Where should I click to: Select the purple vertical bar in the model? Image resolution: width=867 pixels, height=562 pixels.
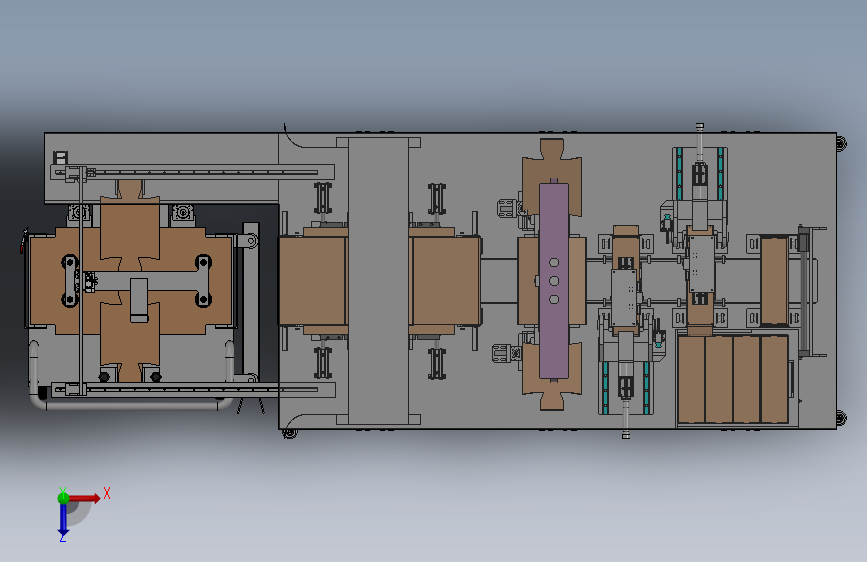click(554, 280)
